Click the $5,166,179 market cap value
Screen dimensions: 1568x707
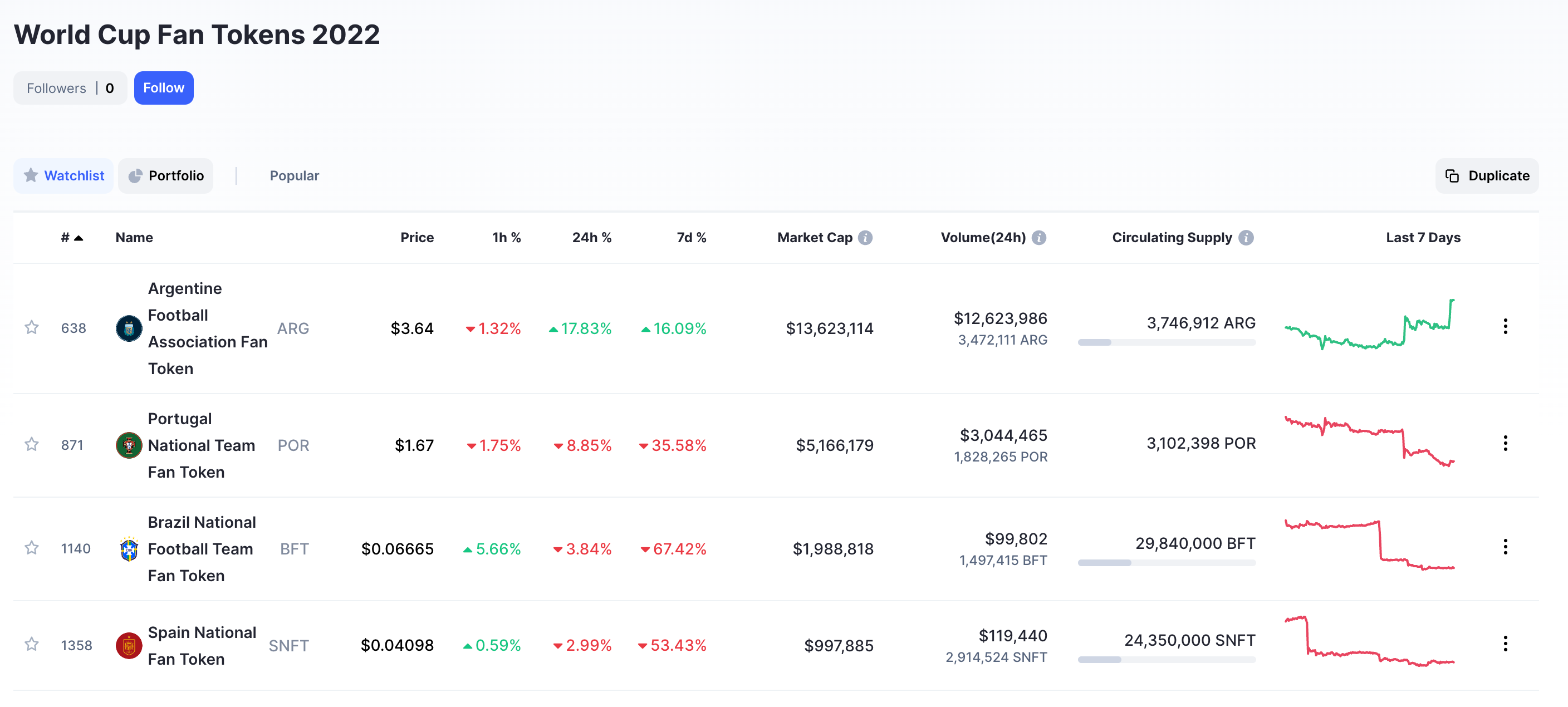click(835, 445)
